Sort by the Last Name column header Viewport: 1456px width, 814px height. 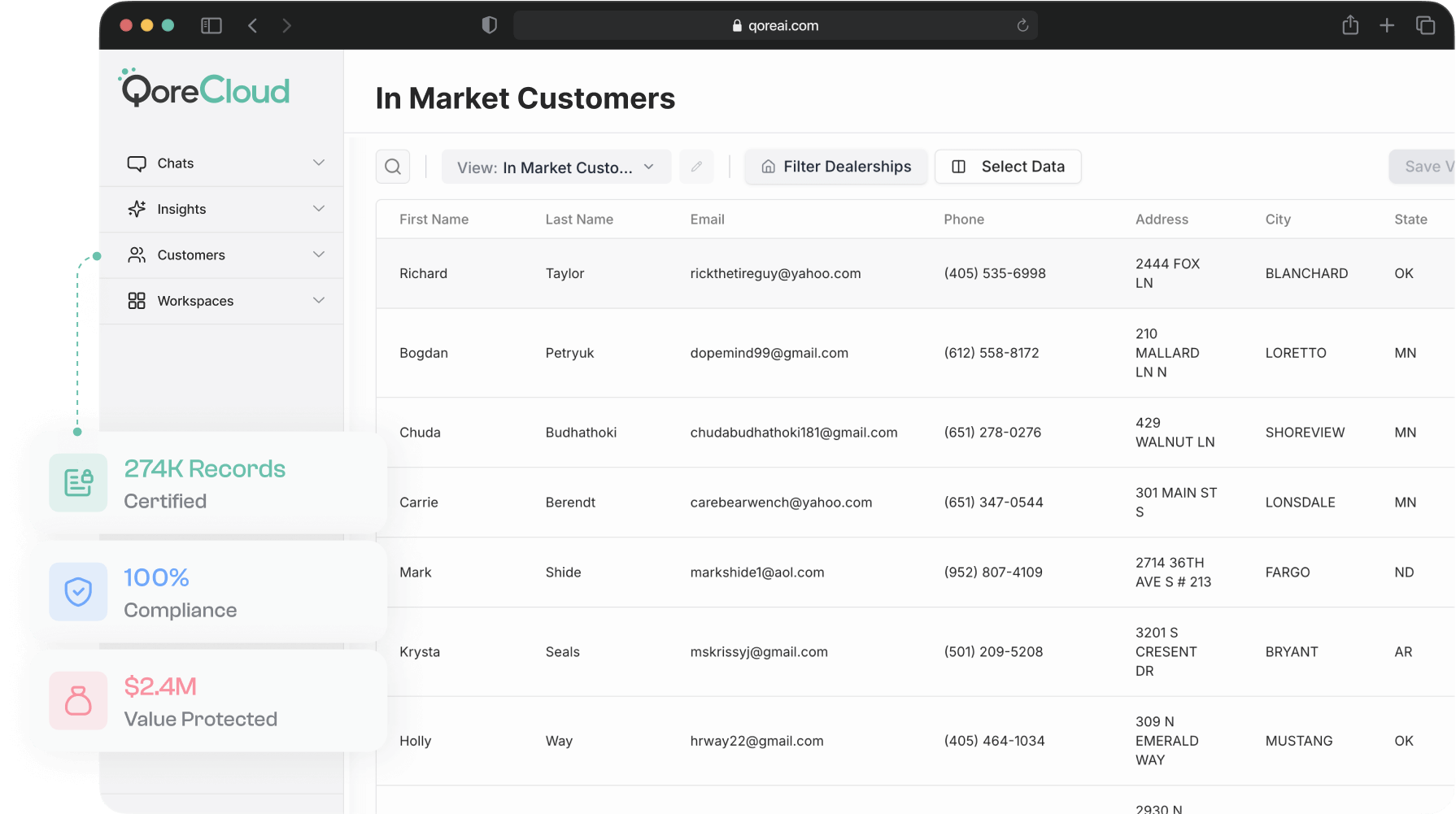[x=579, y=220]
